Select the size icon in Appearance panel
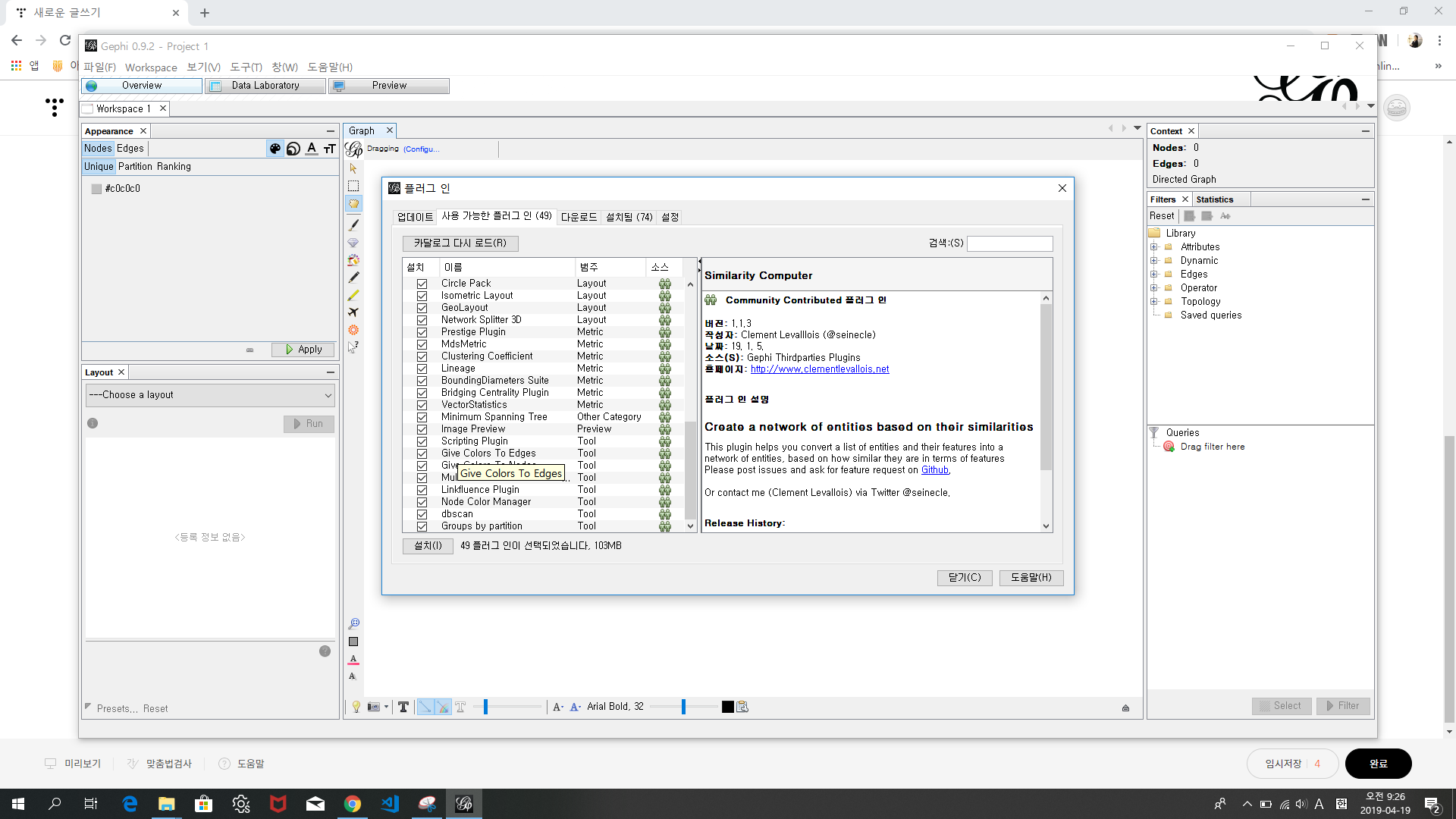The width and height of the screenshot is (1456, 819). 293,149
